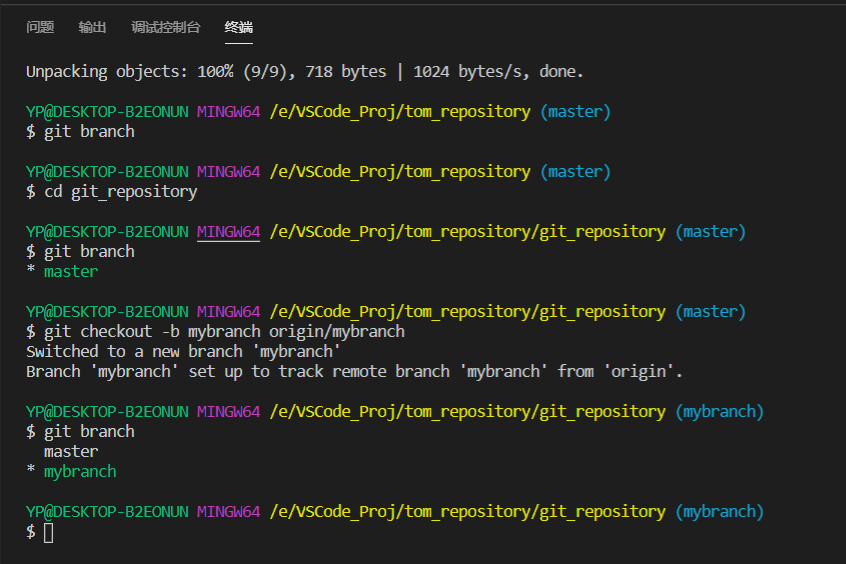
Task: Click the '(master)' label on the first prompt
Action: pyautogui.click(x=575, y=112)
